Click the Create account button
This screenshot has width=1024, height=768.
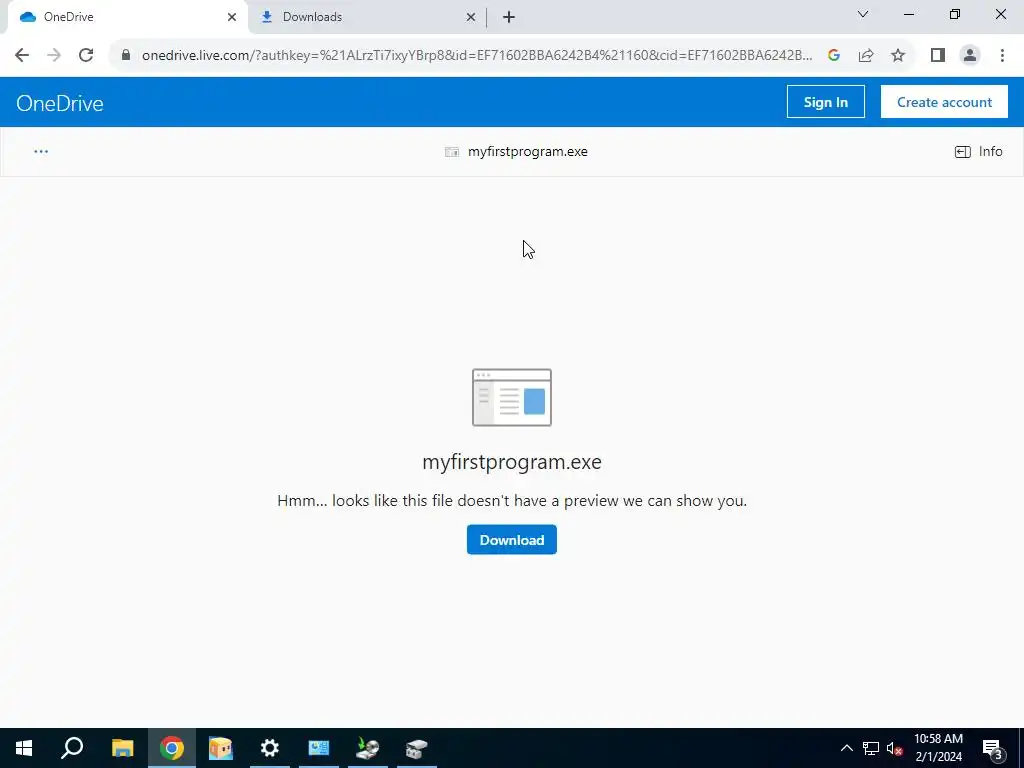[x=944, y=102]
